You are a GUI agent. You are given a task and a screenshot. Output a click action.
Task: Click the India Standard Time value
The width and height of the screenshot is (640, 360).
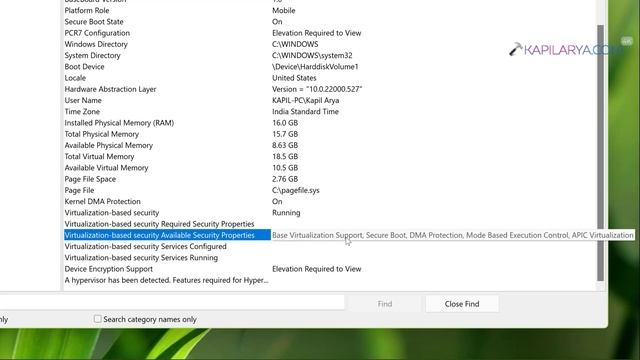(305, 111)
